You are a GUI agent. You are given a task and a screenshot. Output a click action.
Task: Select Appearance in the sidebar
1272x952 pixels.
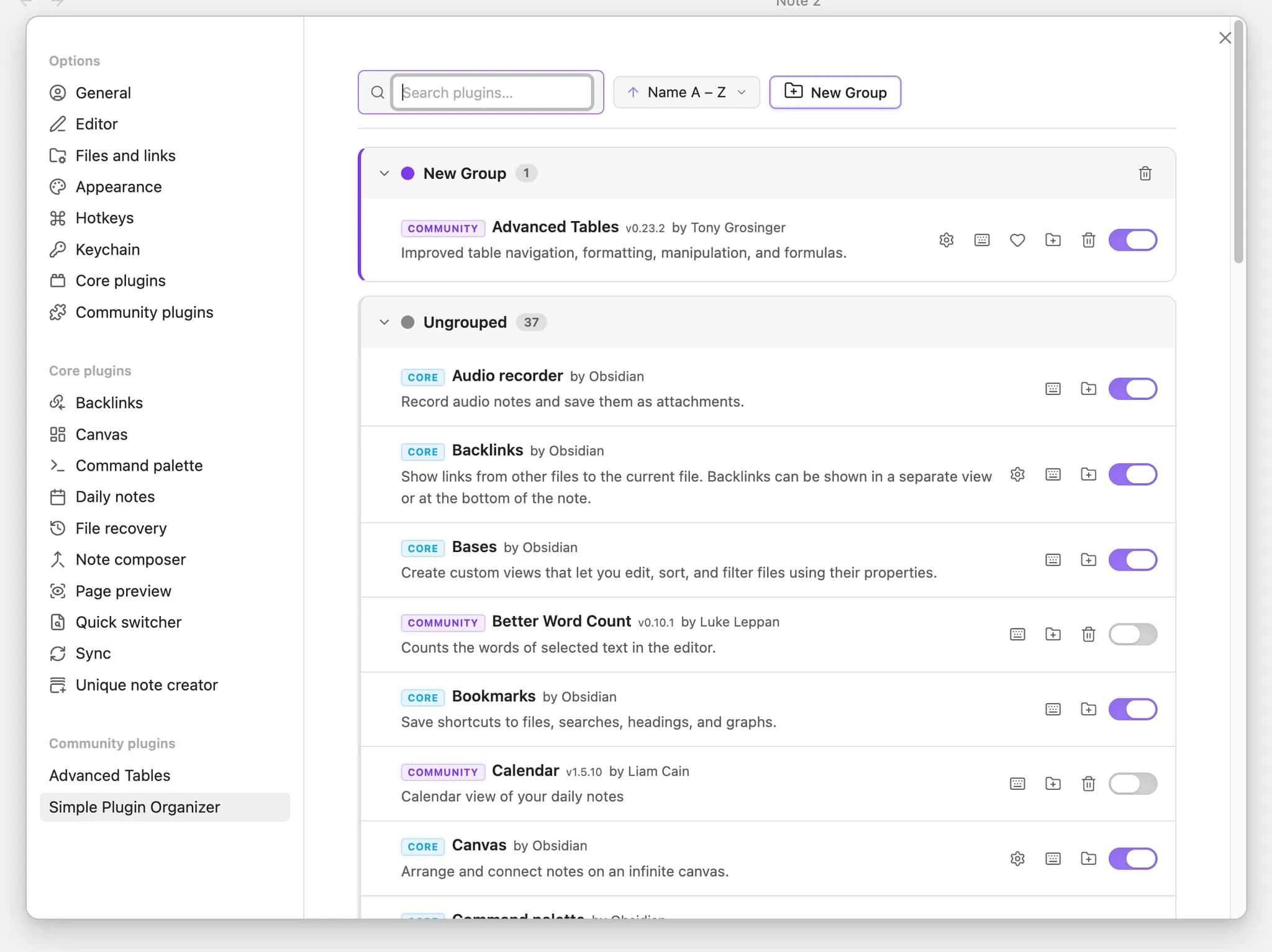pos(165,187)
